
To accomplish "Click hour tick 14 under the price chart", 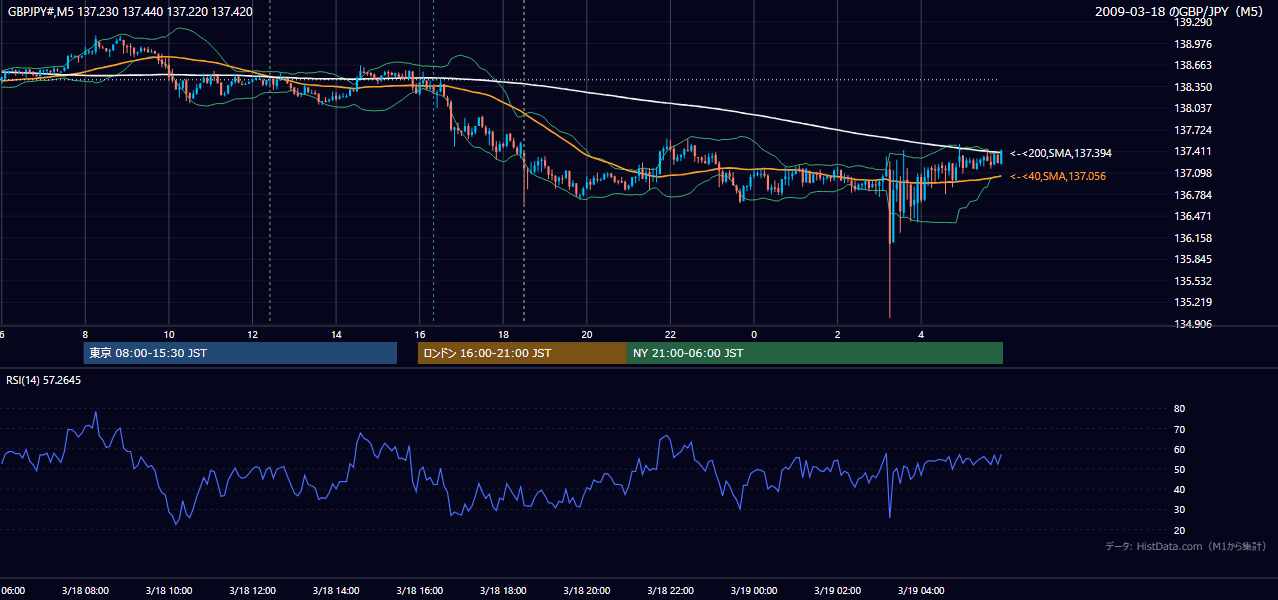I will pyautogui.click(x=336, y=335).
